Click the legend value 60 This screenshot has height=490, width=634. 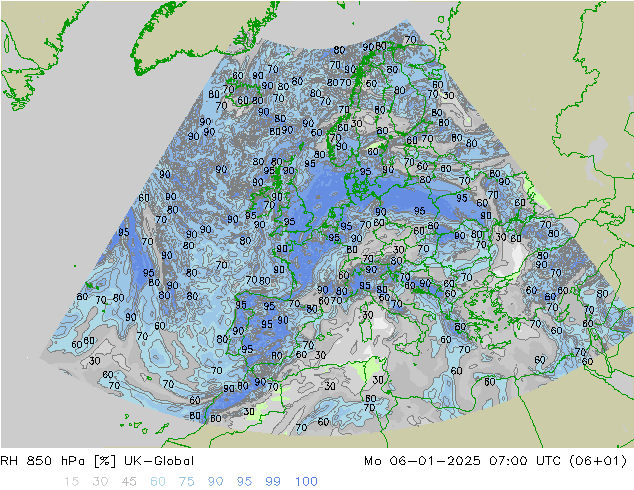158,482
